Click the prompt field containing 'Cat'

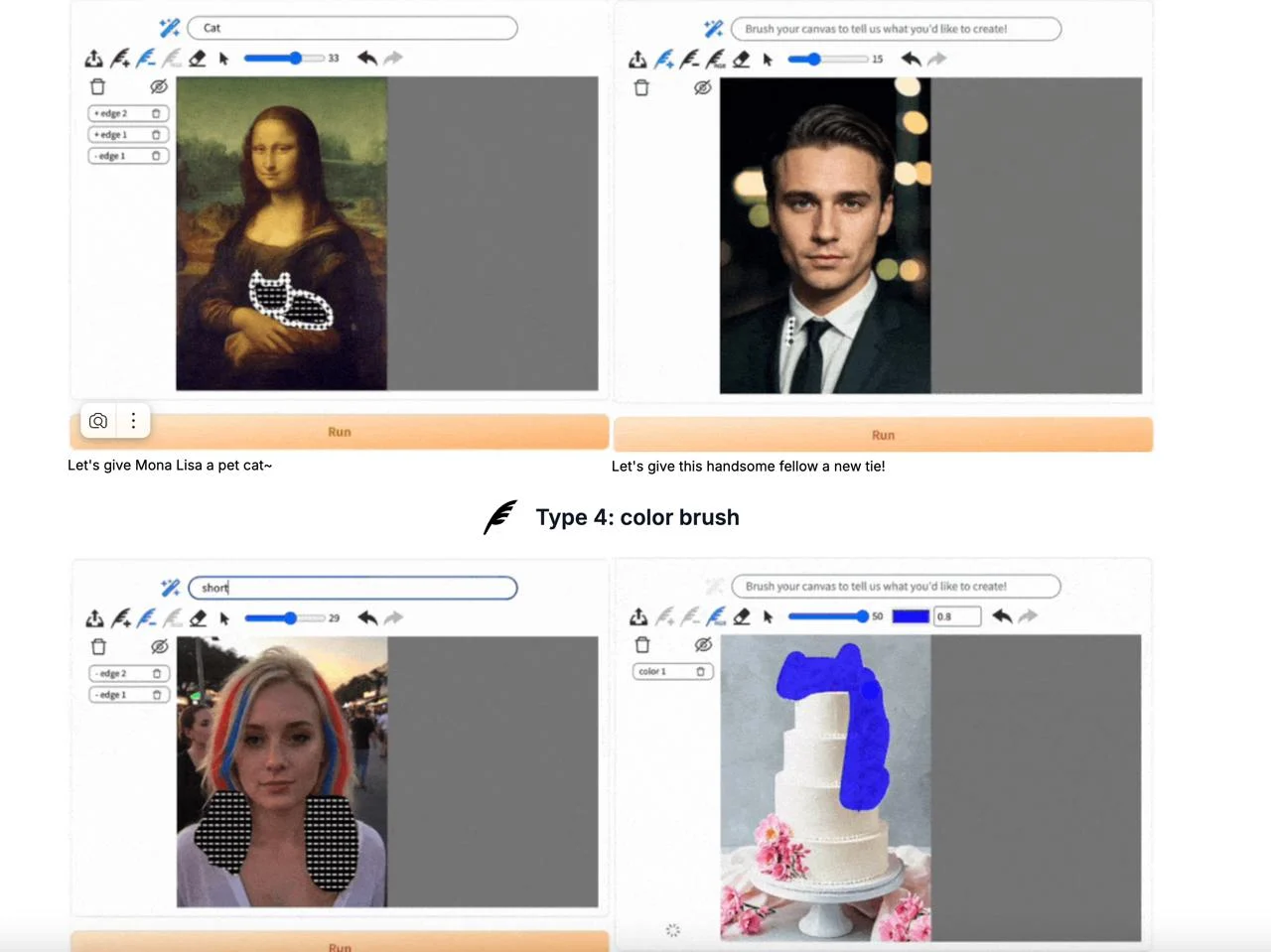coord(353,28)
